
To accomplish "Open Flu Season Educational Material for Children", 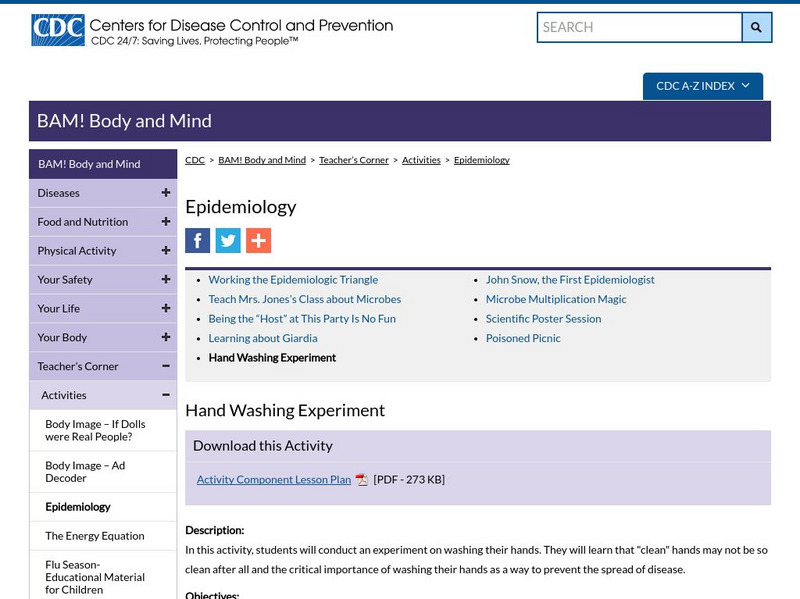I will (103, 577).
